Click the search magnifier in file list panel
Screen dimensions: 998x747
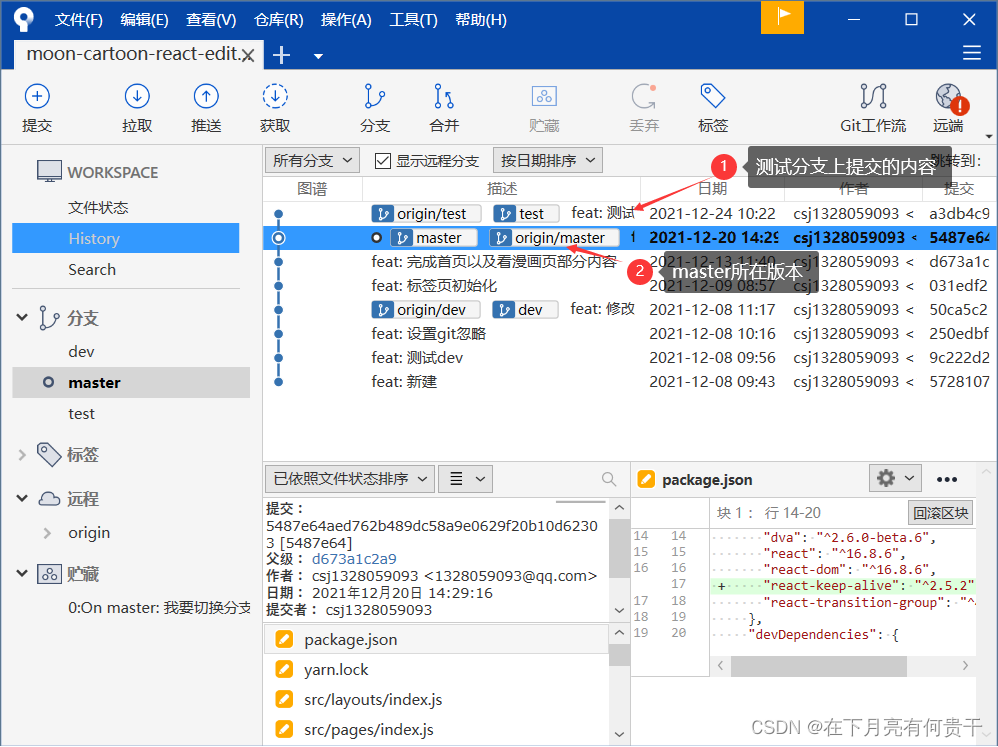[608, 479]
